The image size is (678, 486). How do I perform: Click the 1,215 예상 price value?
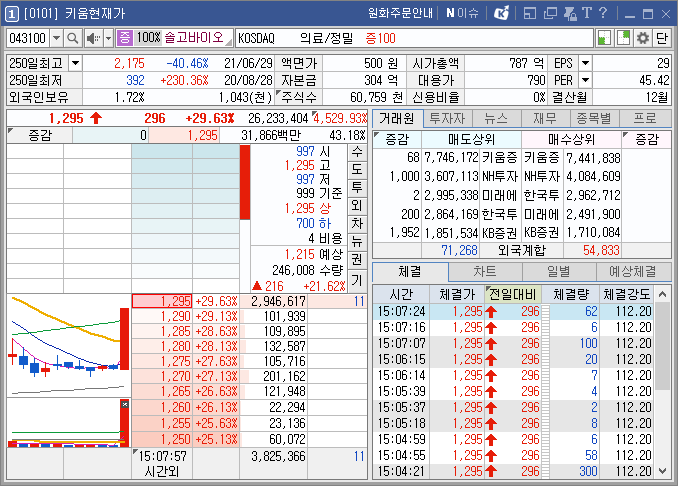(x=299, y=254)
